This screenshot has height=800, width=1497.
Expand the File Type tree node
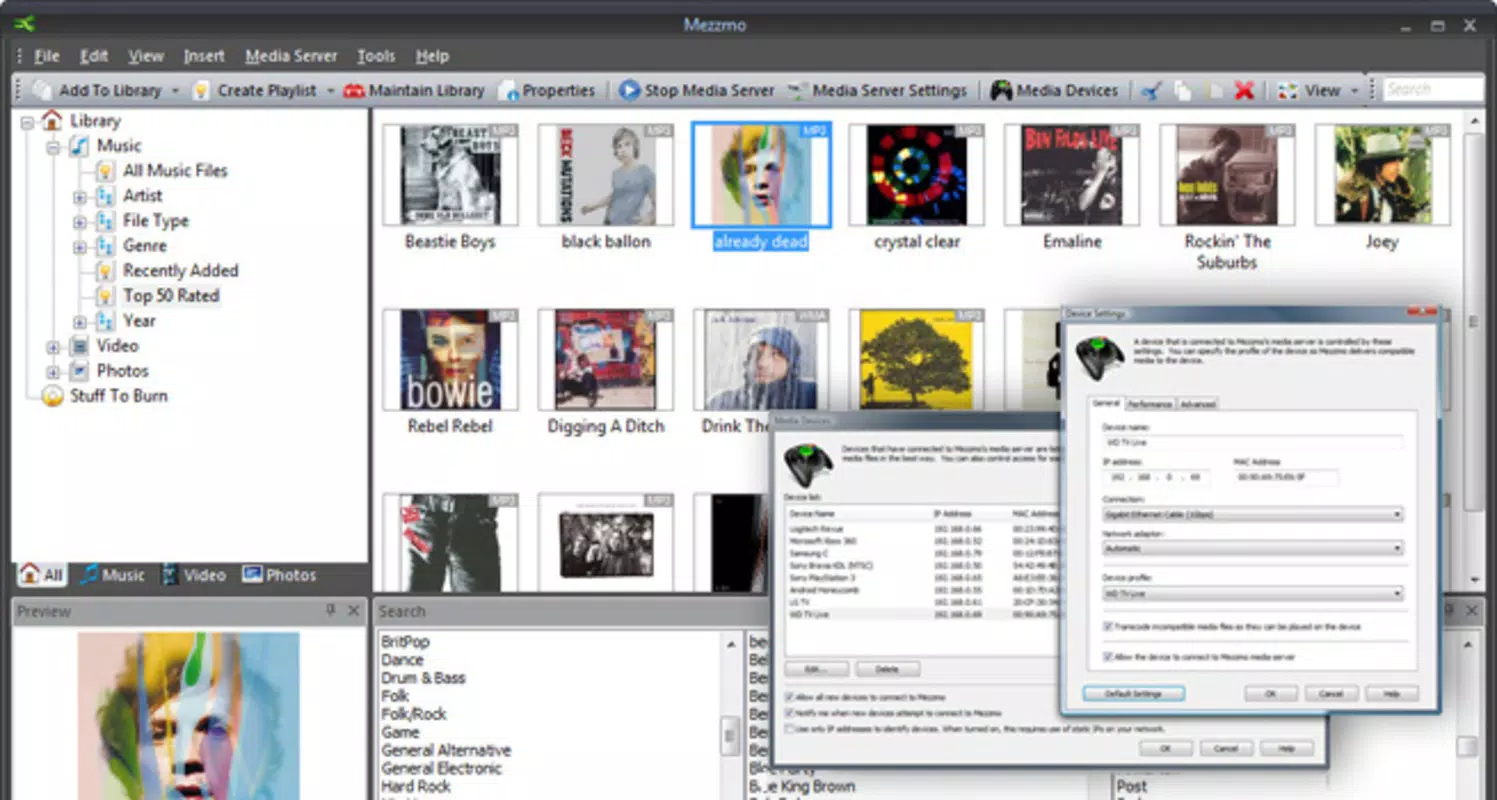click(80, 221)
